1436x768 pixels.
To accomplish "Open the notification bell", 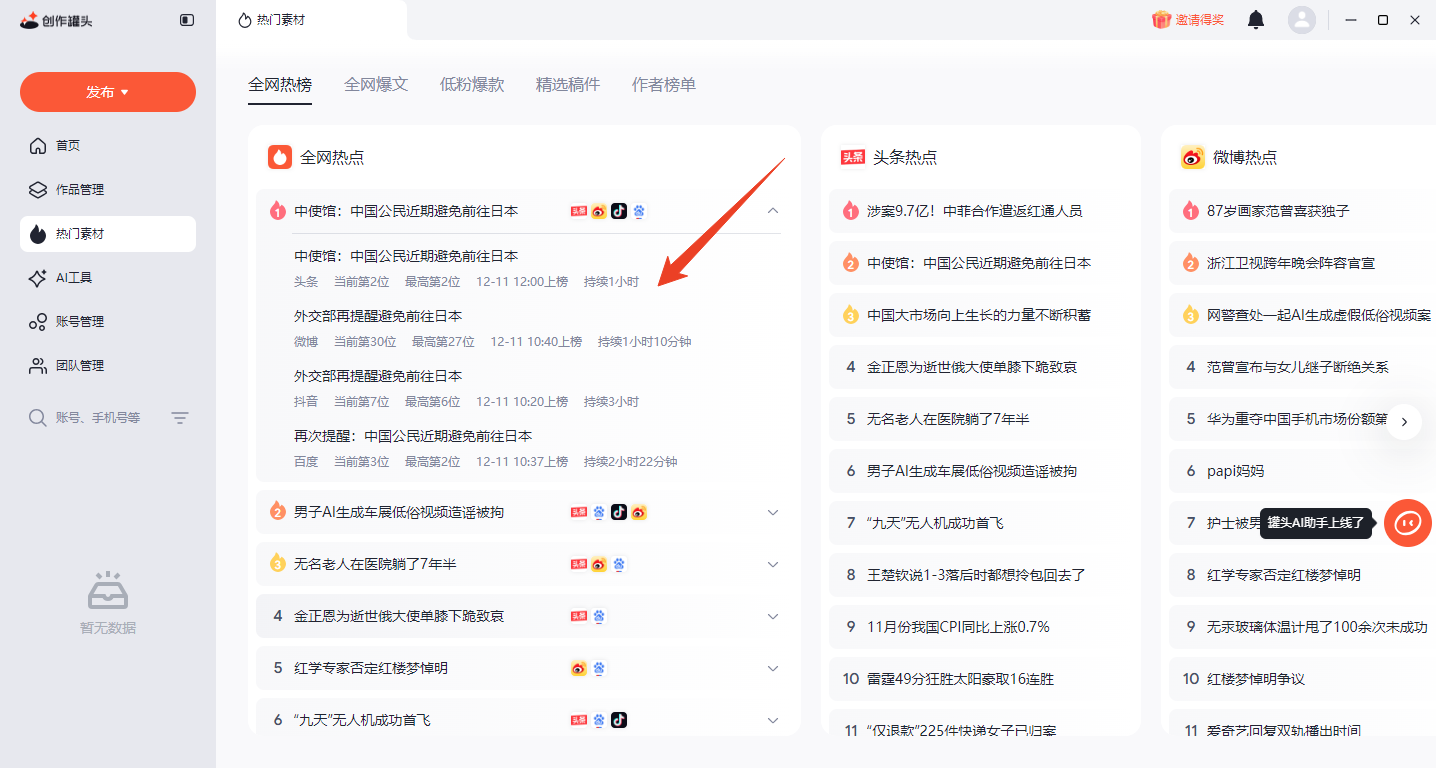I will pyautogui.click(x=1256, y=19).
